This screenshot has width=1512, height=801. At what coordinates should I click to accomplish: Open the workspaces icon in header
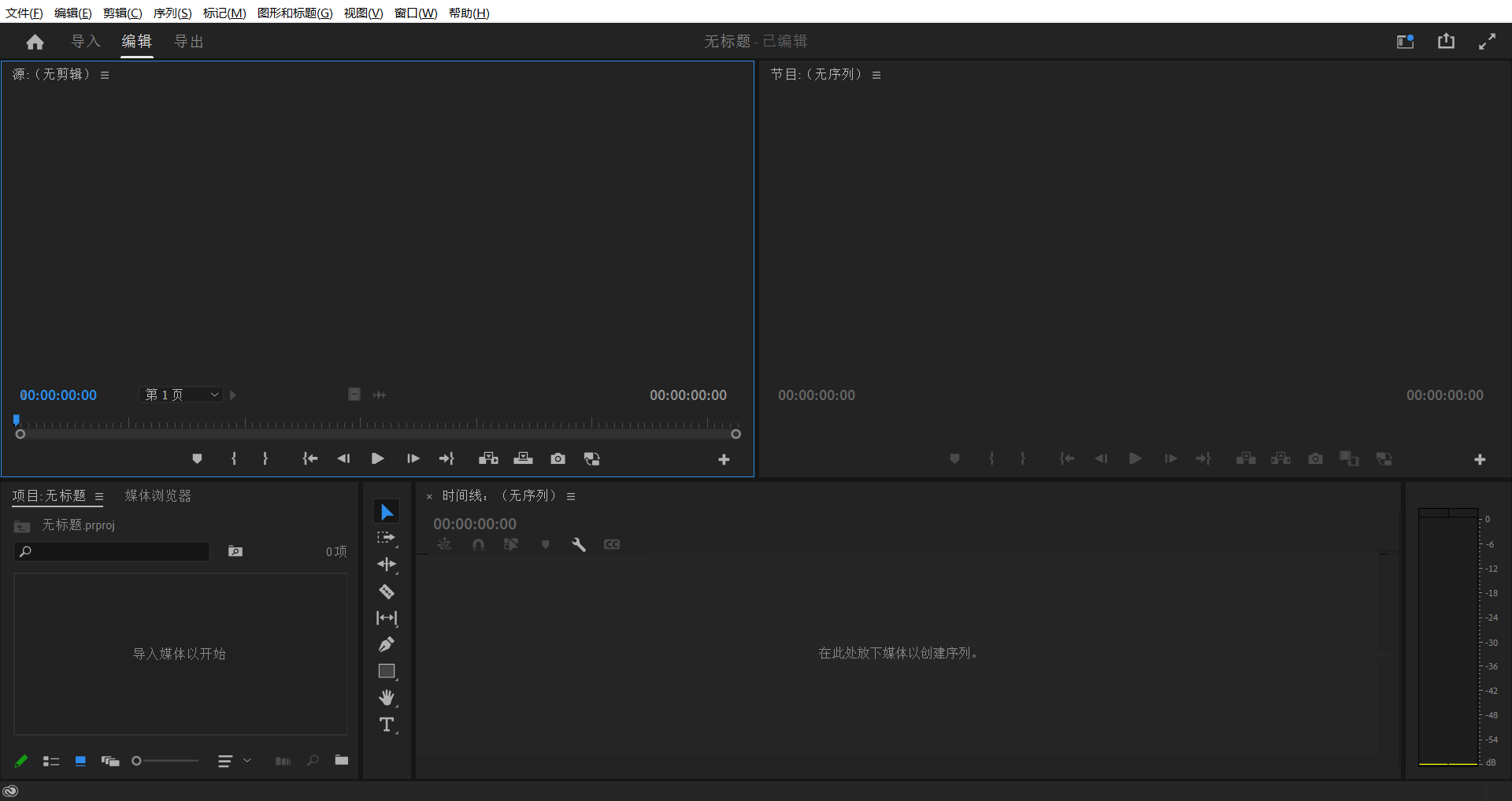tap(1406, 42)
